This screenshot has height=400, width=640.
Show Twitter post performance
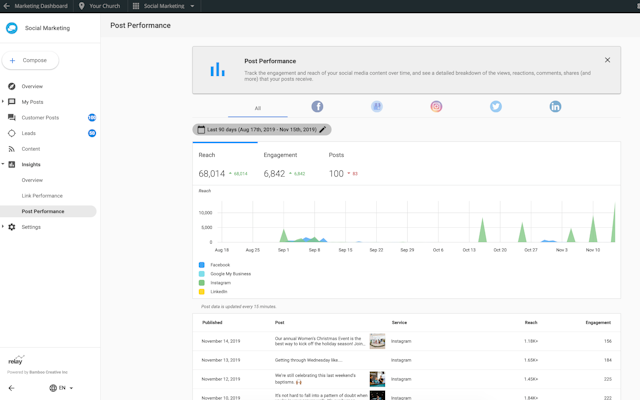[495, 106]
